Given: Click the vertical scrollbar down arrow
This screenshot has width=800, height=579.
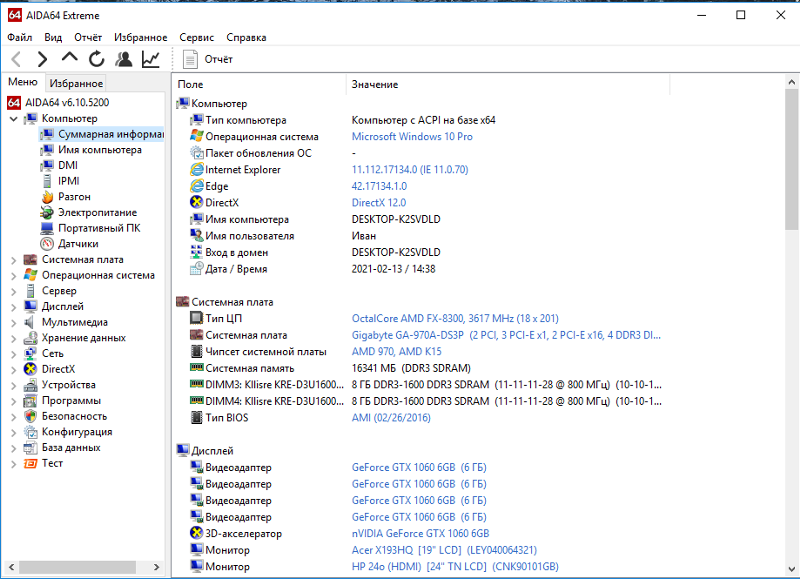Looking at the screenshot, I should (x=791, y=569).
